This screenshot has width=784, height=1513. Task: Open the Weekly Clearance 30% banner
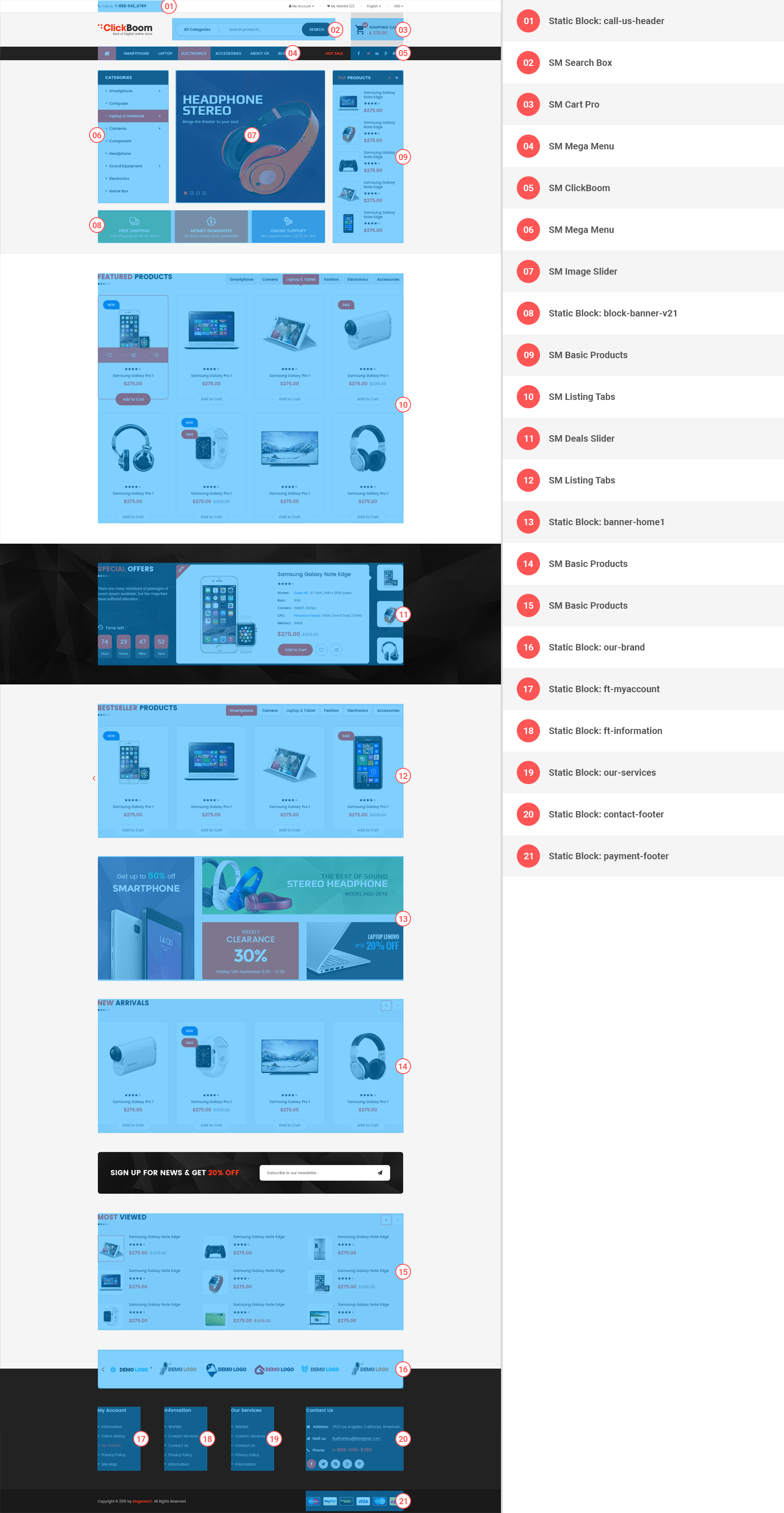coord(250,950)
